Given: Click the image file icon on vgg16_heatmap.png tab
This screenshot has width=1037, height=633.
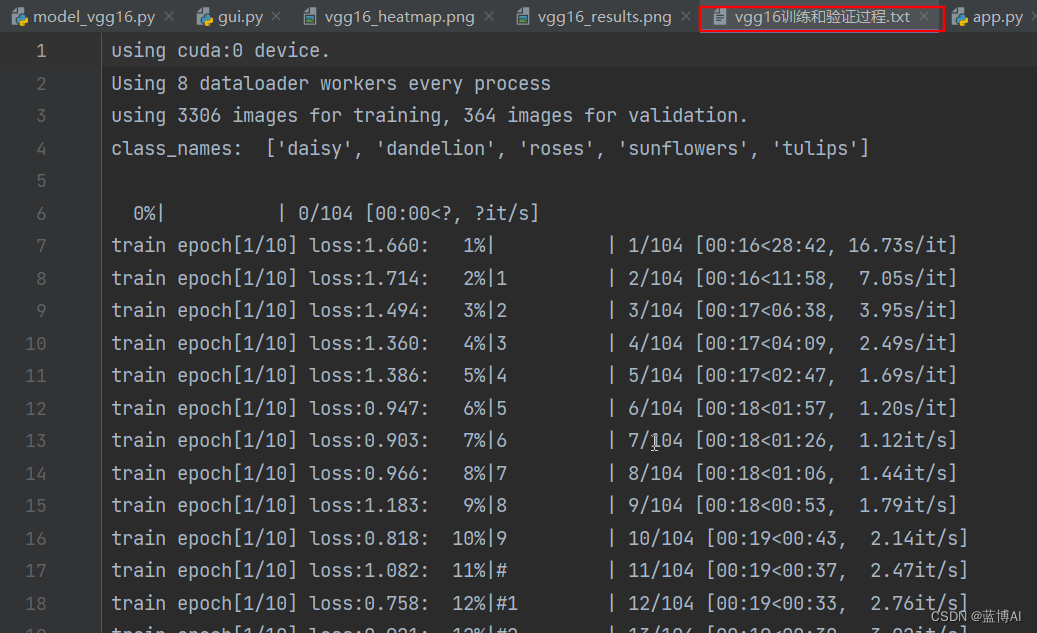Looking at the screenshot, I should (x=310, y=17).
